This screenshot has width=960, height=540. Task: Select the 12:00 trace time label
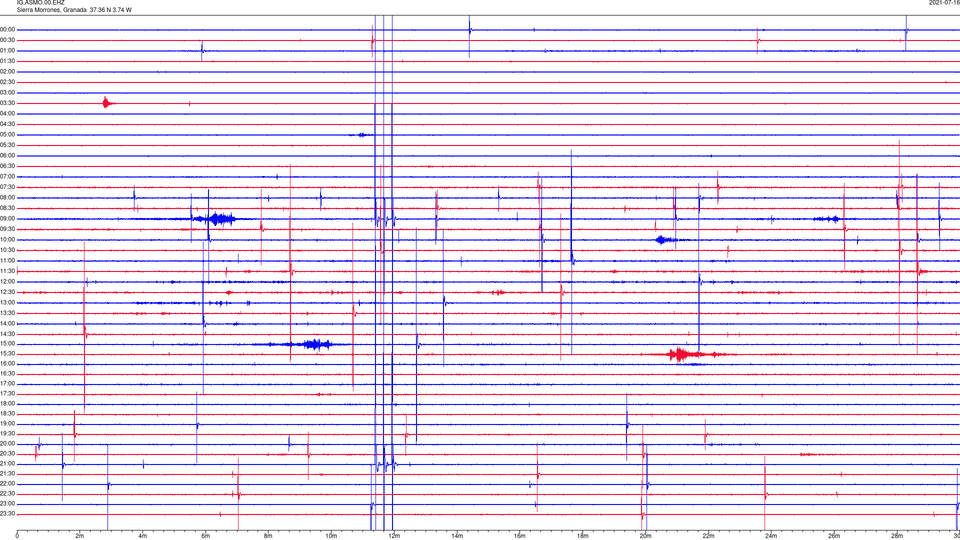[8, 282]
